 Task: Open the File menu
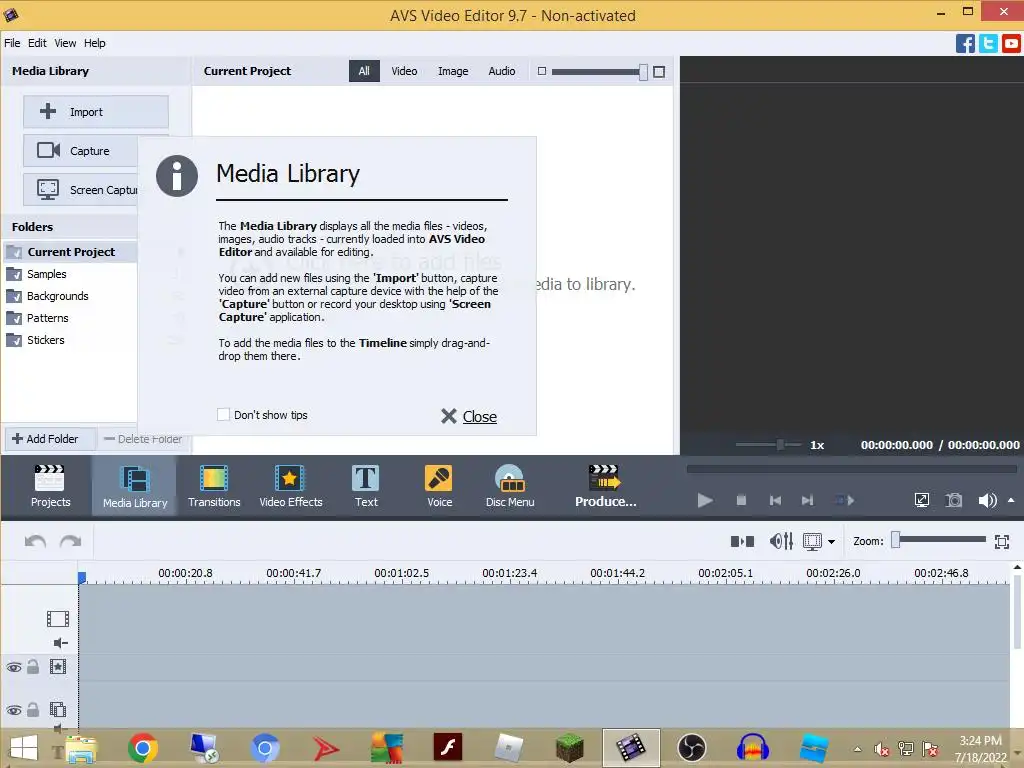pyautogui.click(x=12, y=43)
